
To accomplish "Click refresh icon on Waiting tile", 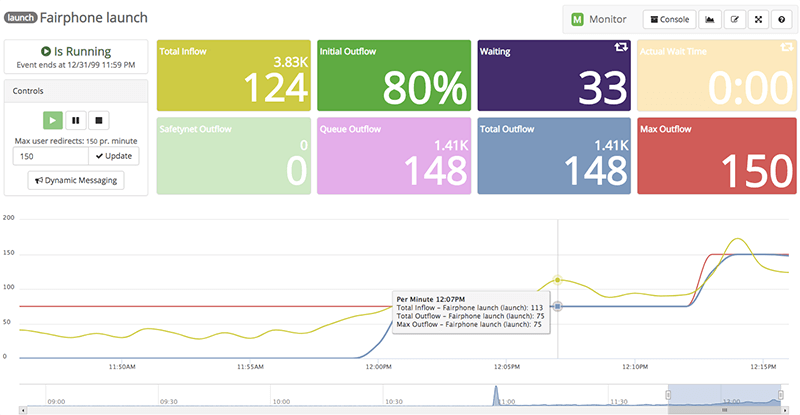I will 619,49.
